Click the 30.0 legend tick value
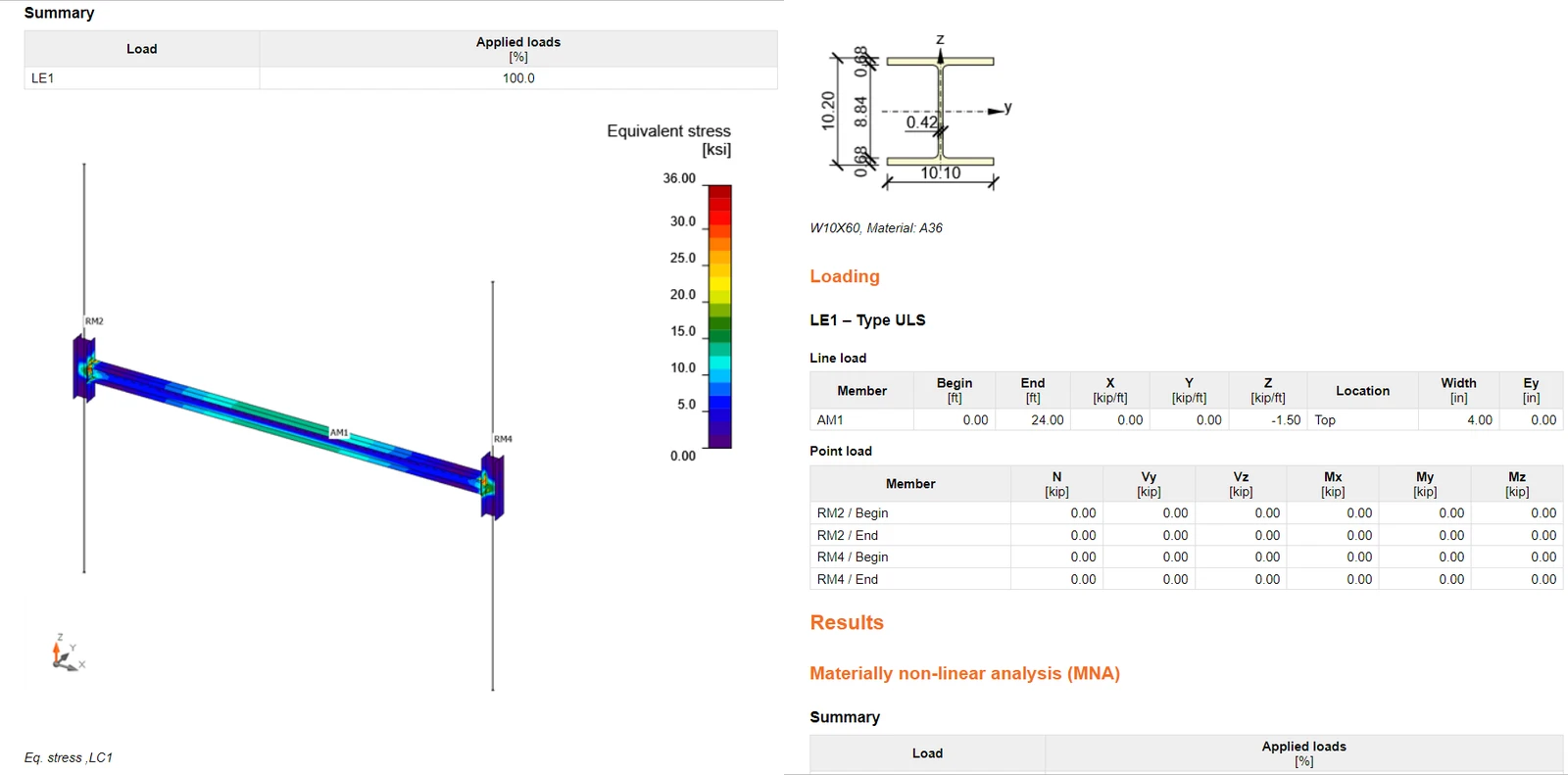The height and width of the screenshot is (775, 1568). pyautogui.click(x=683, y=221)
